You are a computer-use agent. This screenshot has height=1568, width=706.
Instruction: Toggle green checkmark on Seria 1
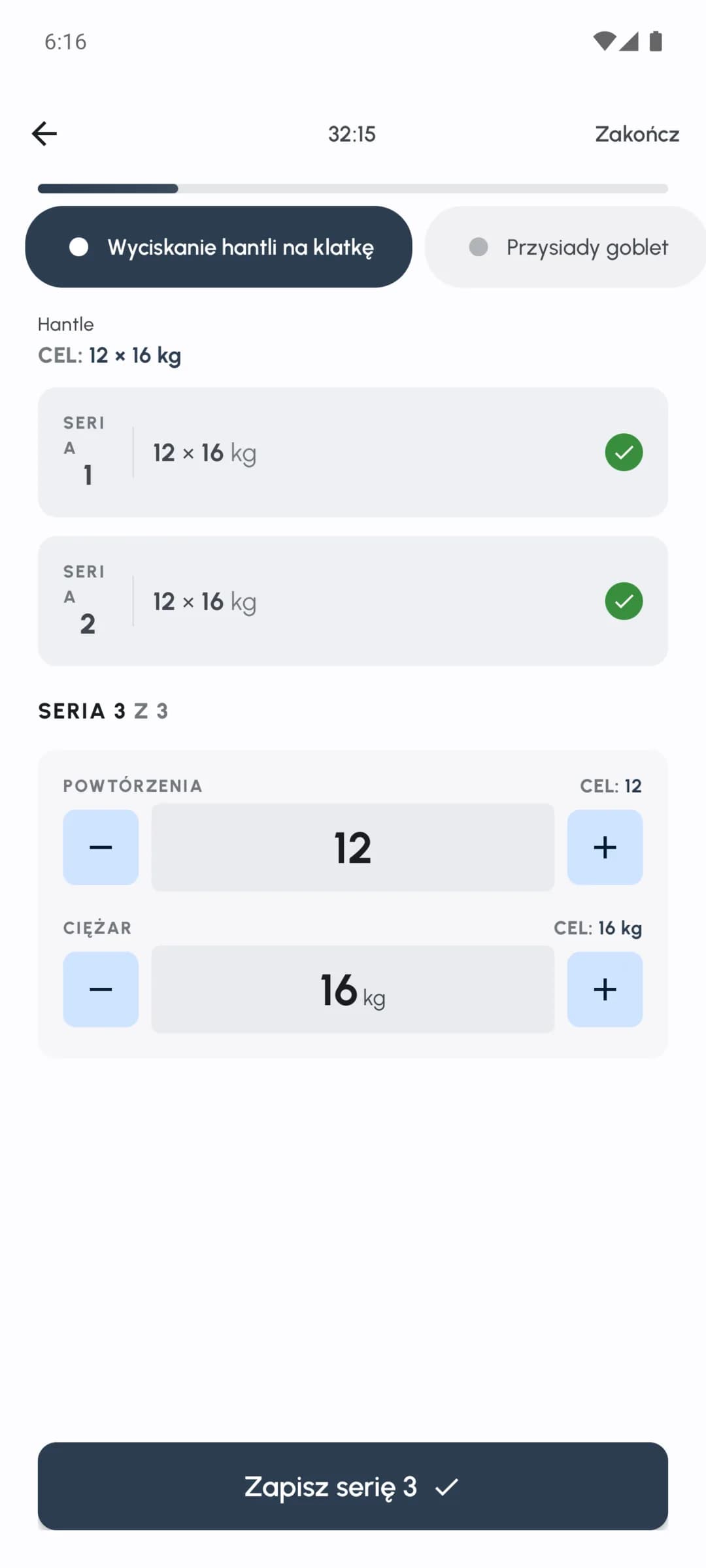click(x=624, y=452)
